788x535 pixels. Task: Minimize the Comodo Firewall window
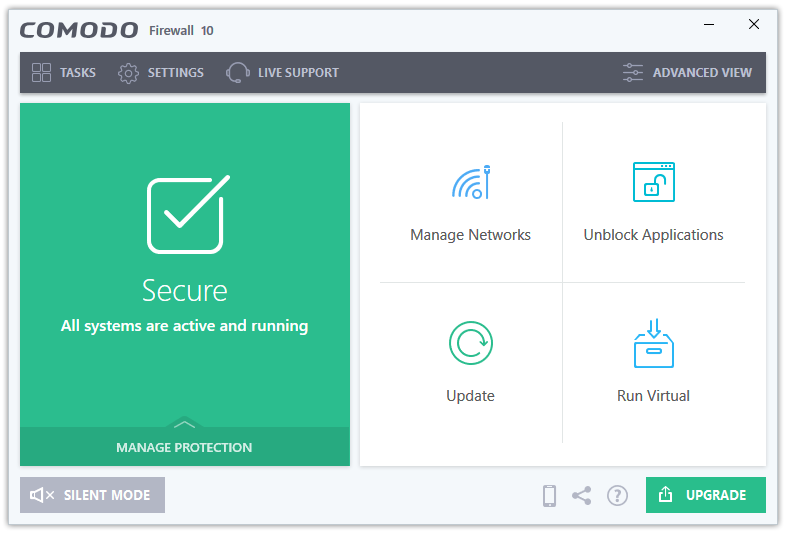point(709,24)
